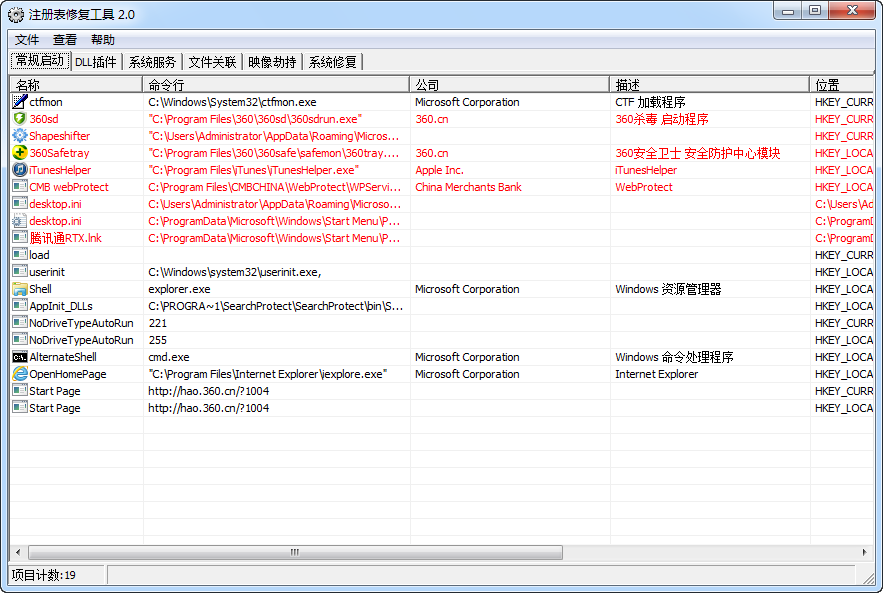Click the ctfmon pen icon

(20, 102)
